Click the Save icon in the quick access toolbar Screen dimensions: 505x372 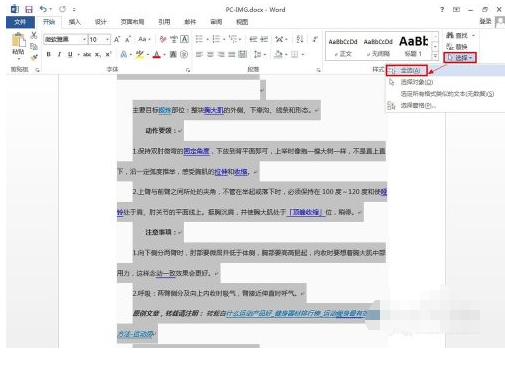[x=29, y=9]
